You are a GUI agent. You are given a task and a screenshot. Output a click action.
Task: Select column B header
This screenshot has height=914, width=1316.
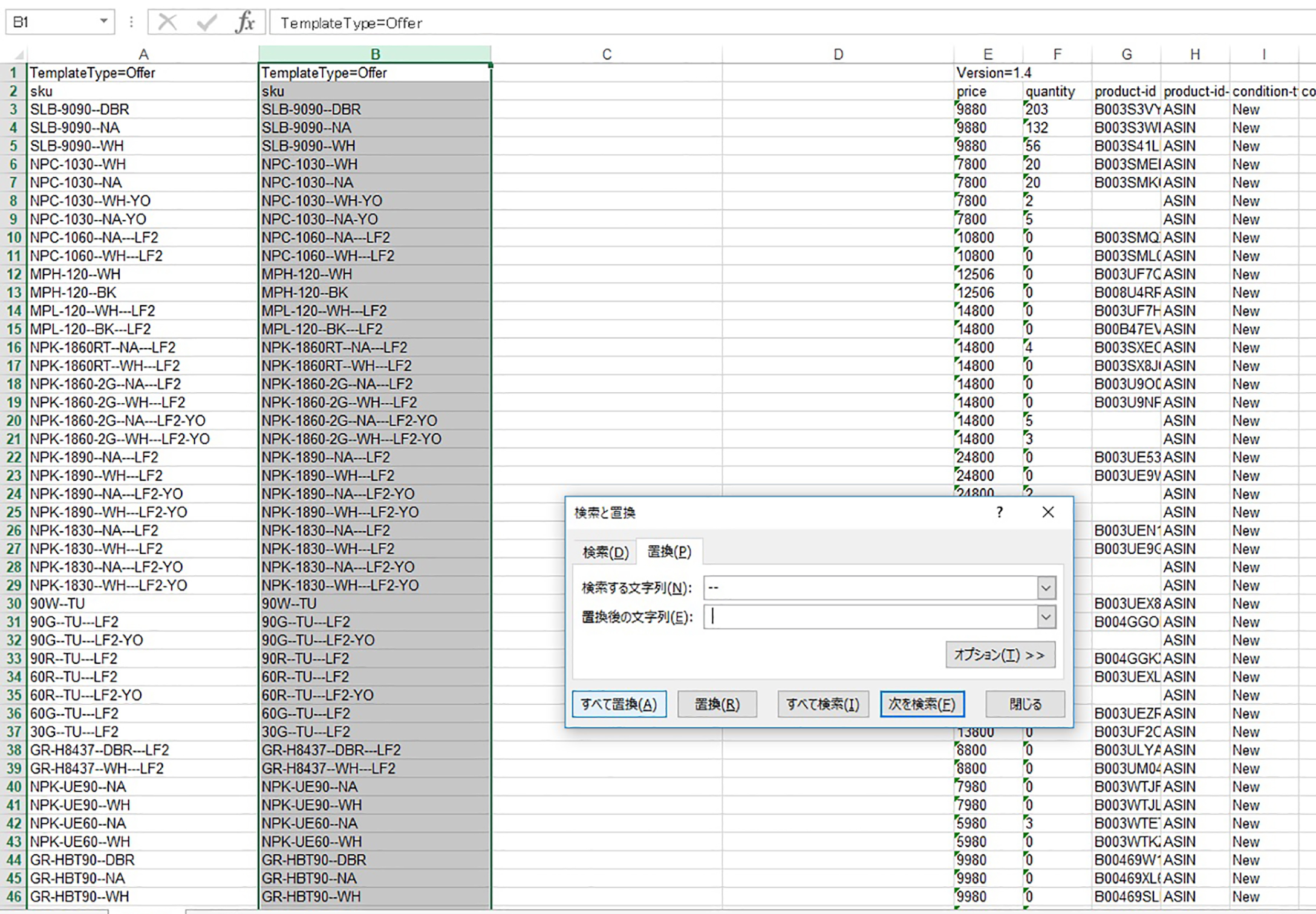click(375, 54)
